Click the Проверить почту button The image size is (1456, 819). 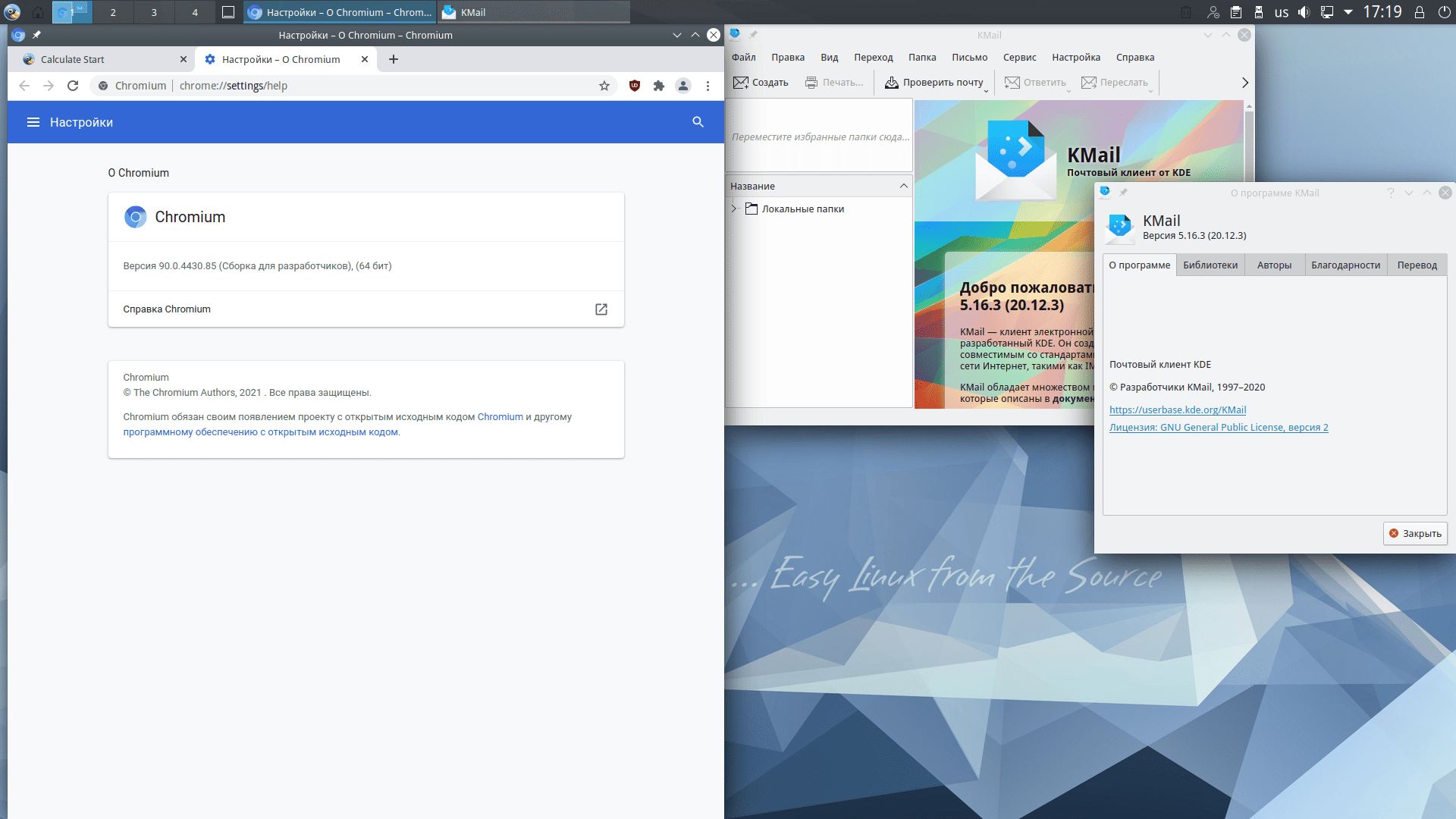tap(934, 83)
